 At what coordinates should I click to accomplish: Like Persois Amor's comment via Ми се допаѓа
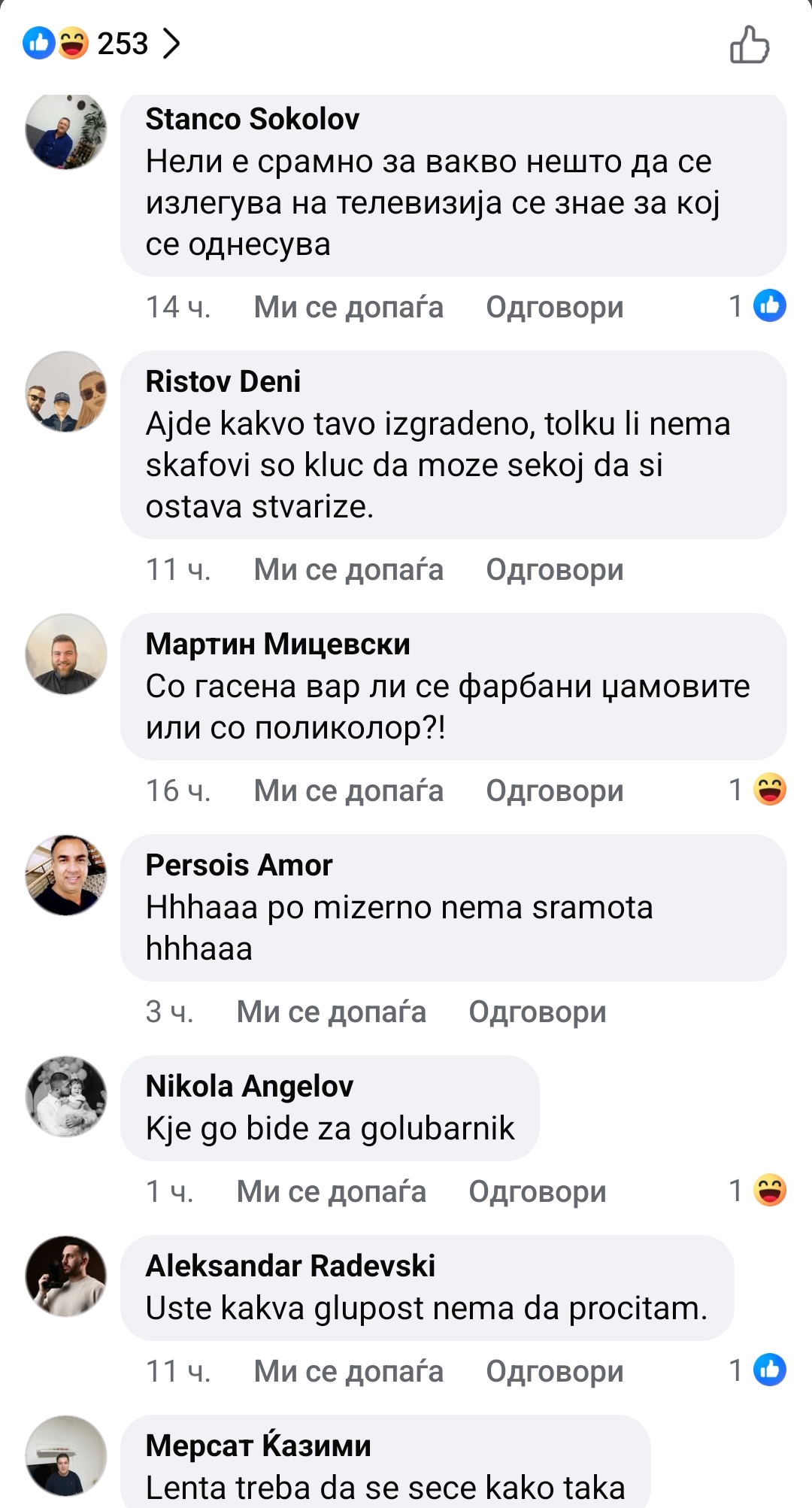point(331,1012)
